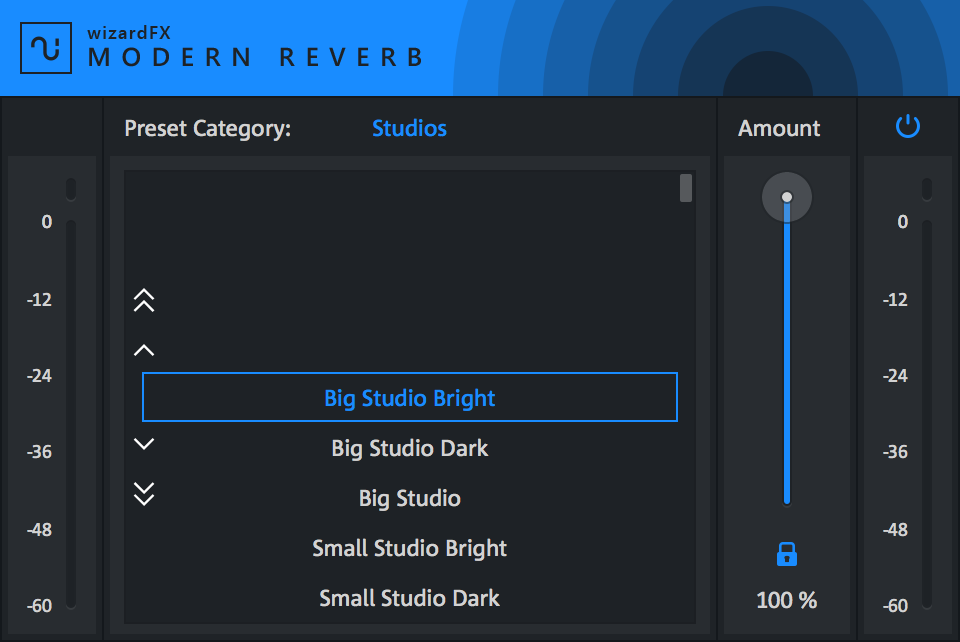
Task: Choose the Big Studio preset
Action: tap(410, 498)
